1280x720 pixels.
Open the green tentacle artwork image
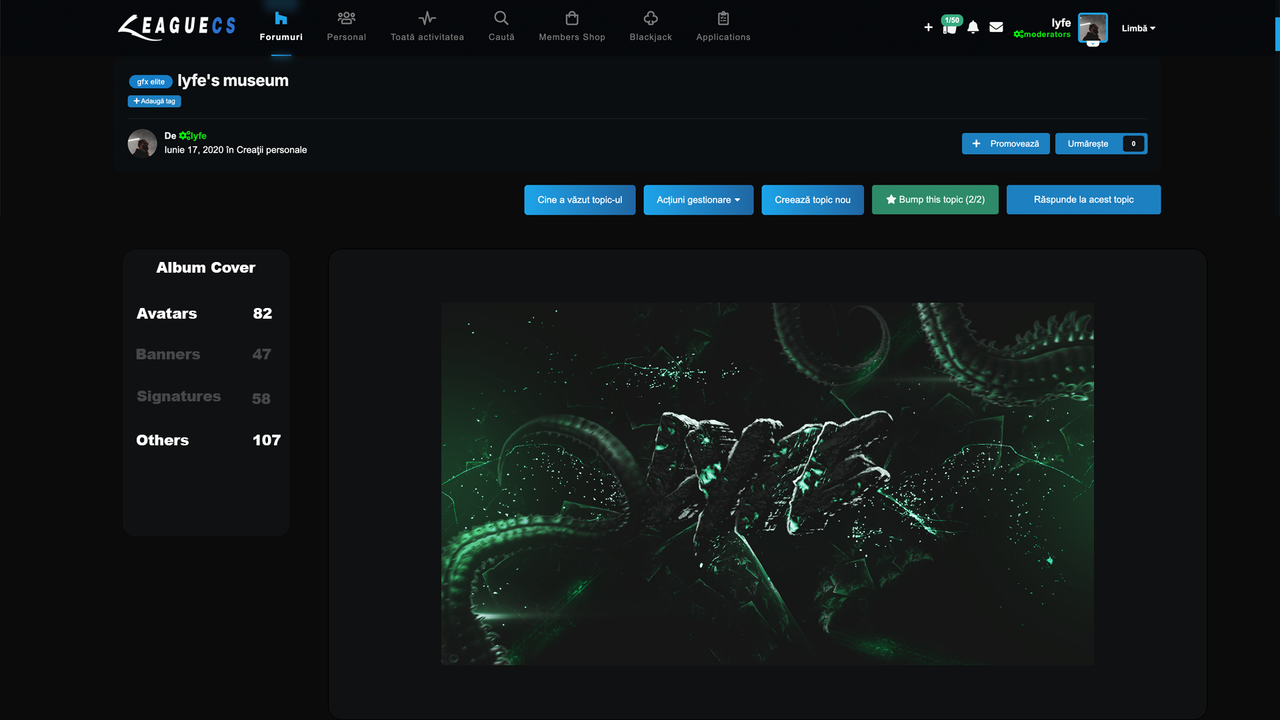coord(767,484)
